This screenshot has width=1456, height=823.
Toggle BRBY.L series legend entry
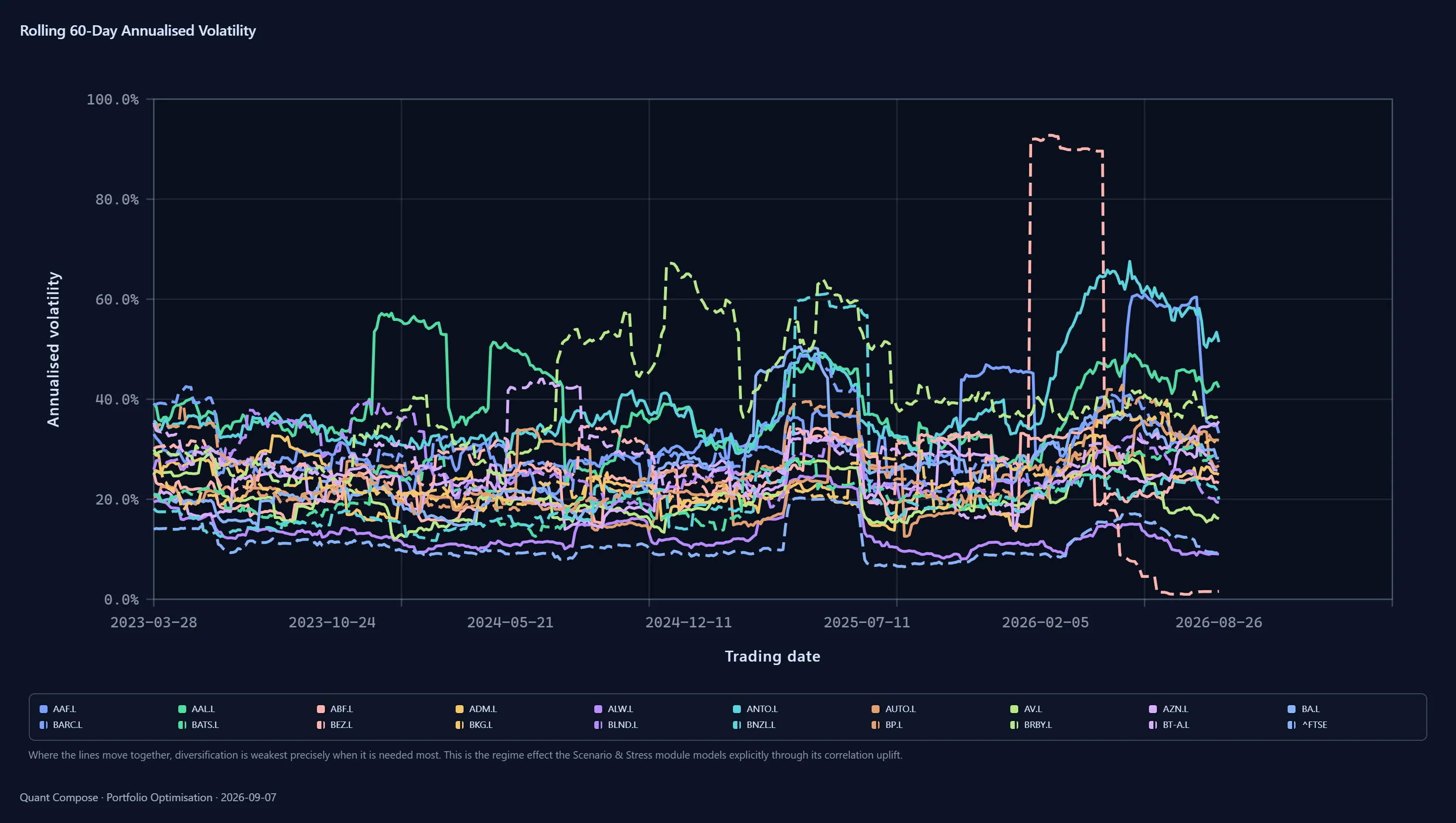tap(1032, 724)
